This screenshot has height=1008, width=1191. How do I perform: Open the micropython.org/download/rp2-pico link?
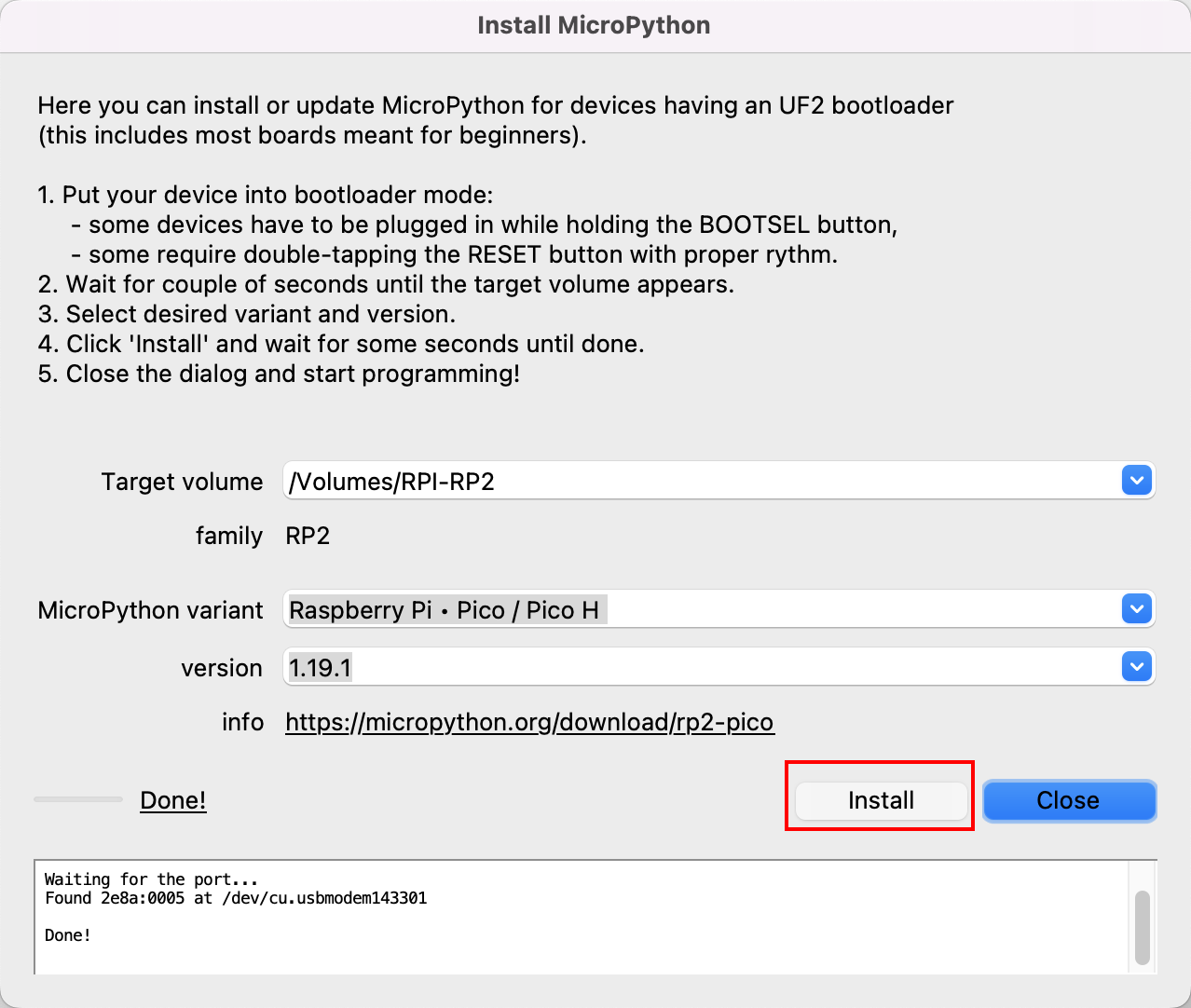pyautogui.click(x=529, y=722)
